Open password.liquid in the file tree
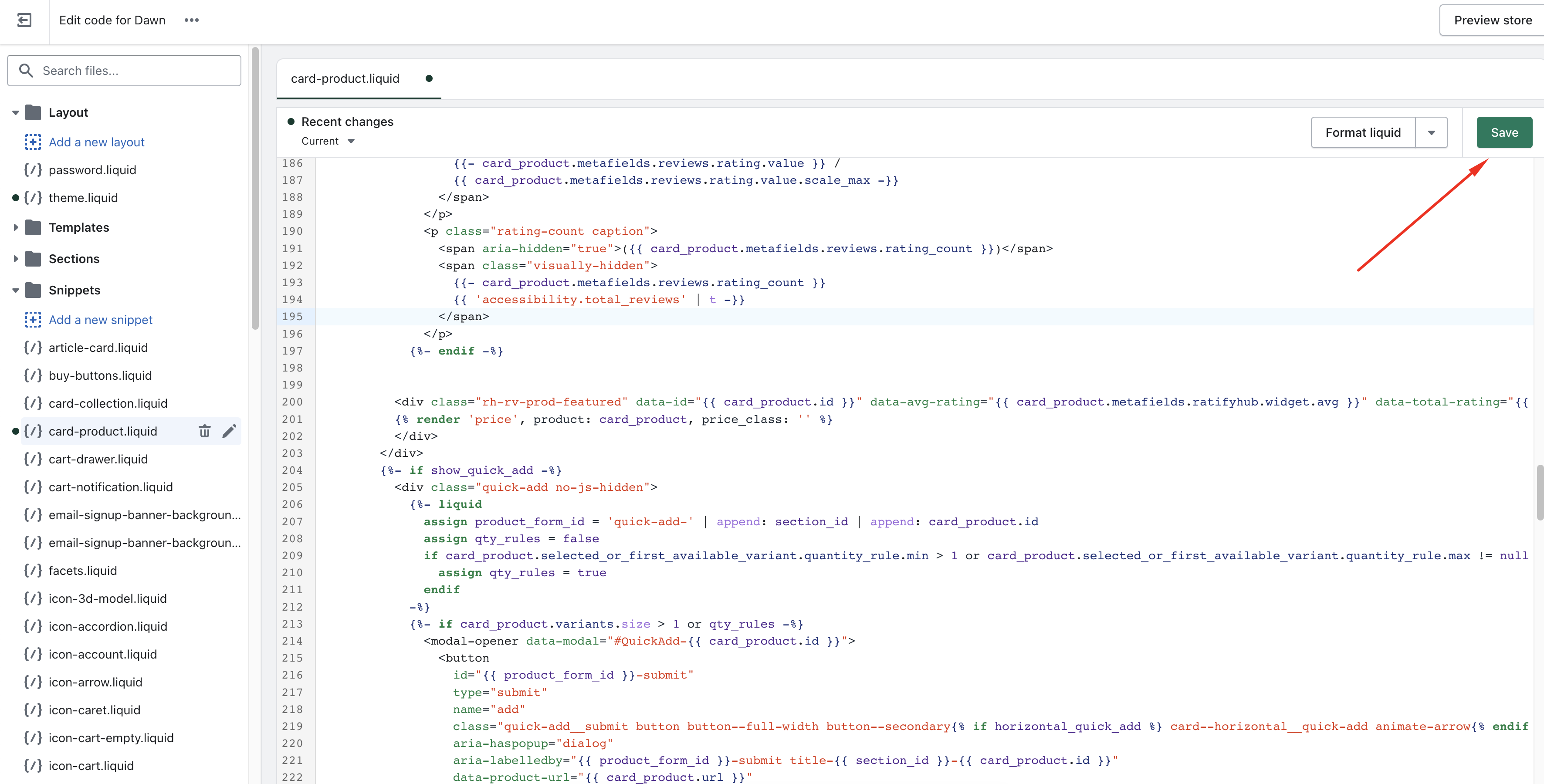Screen dimensions: 1544x784 point(92,170)
